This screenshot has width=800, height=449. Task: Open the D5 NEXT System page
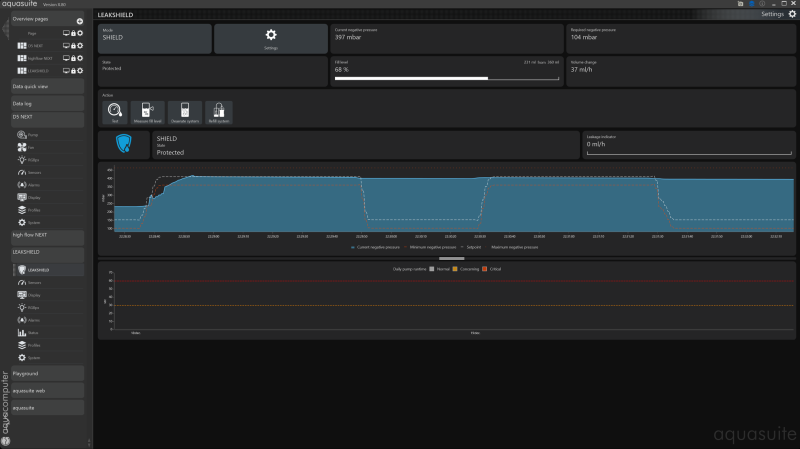[x=48, y=222]
